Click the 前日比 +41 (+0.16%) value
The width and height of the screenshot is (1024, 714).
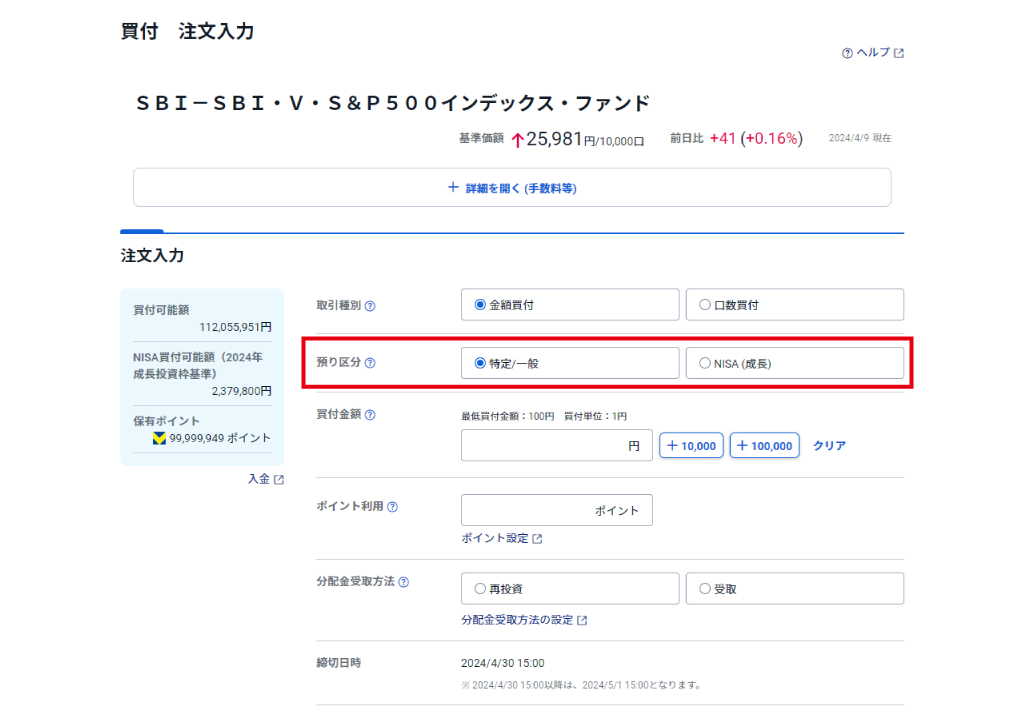(756, 138)
